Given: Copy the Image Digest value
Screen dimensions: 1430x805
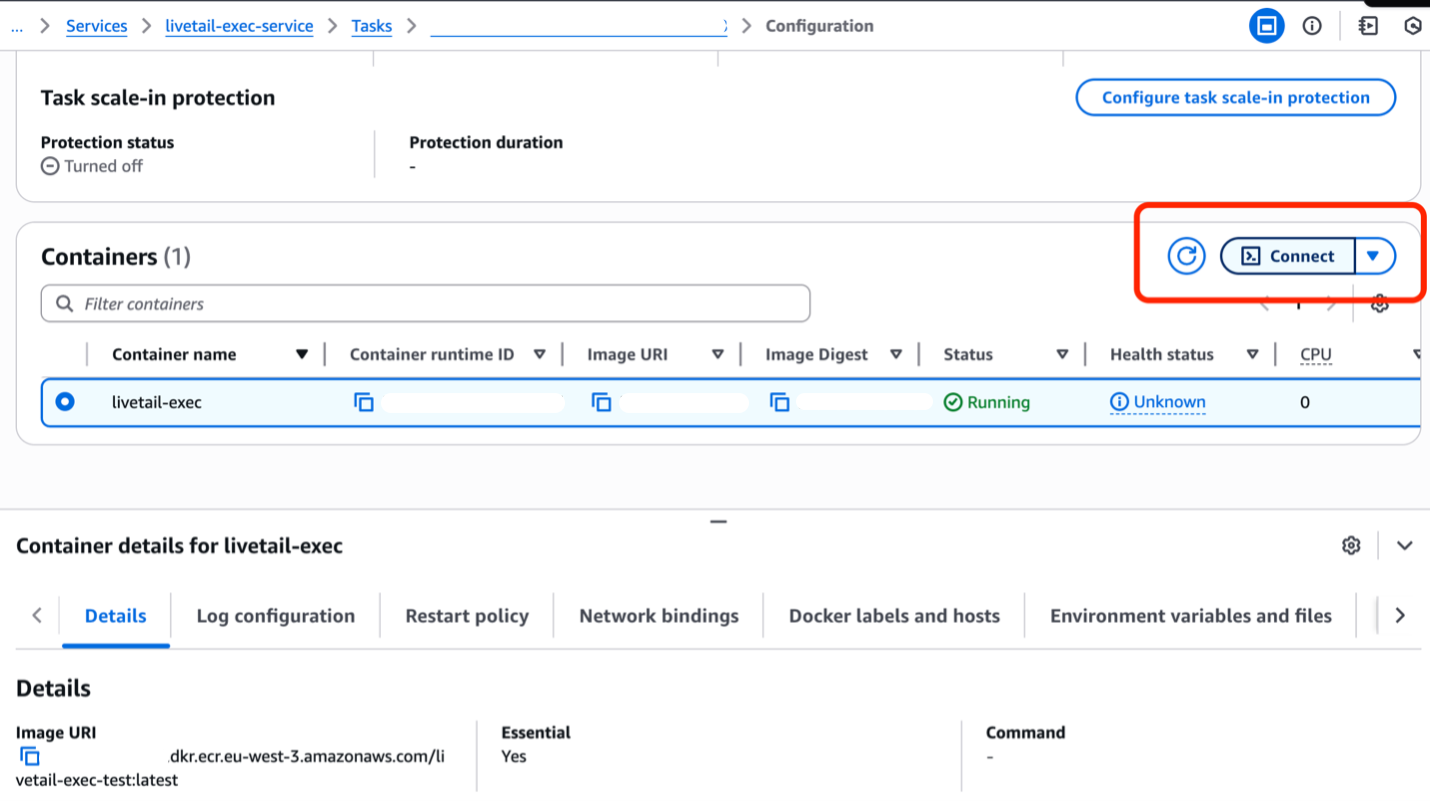Looking at the screenshot, I should pyautogui.click(x=779, y=401).
